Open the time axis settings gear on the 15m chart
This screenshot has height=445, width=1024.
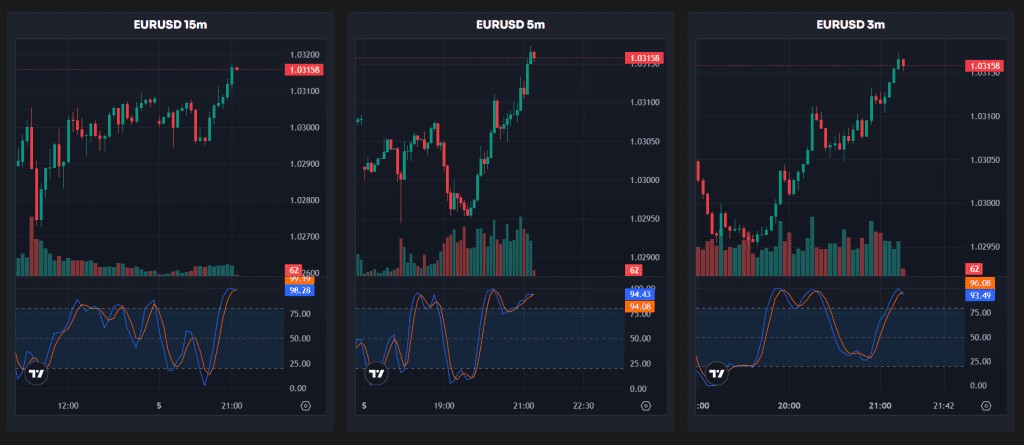pyautogui.click(x=305, y=407)
